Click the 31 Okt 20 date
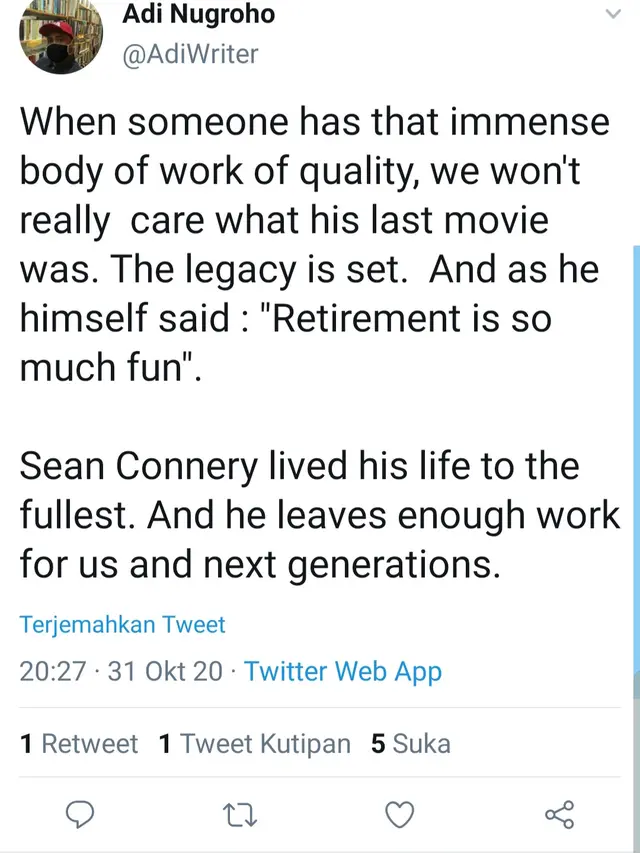The image size is (640, 853). point(165,671)
